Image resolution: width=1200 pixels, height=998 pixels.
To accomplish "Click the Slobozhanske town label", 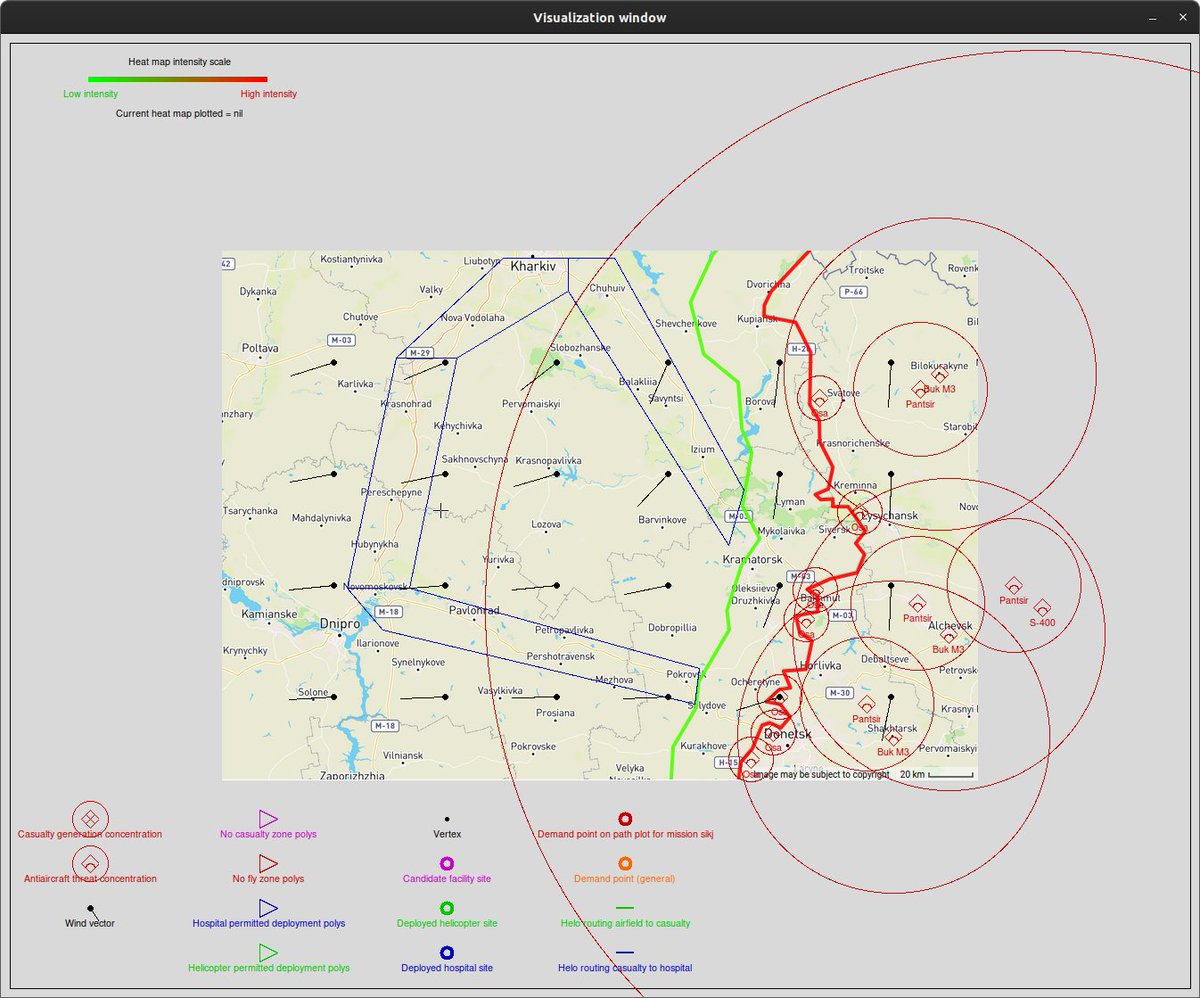I will (581, 347).
